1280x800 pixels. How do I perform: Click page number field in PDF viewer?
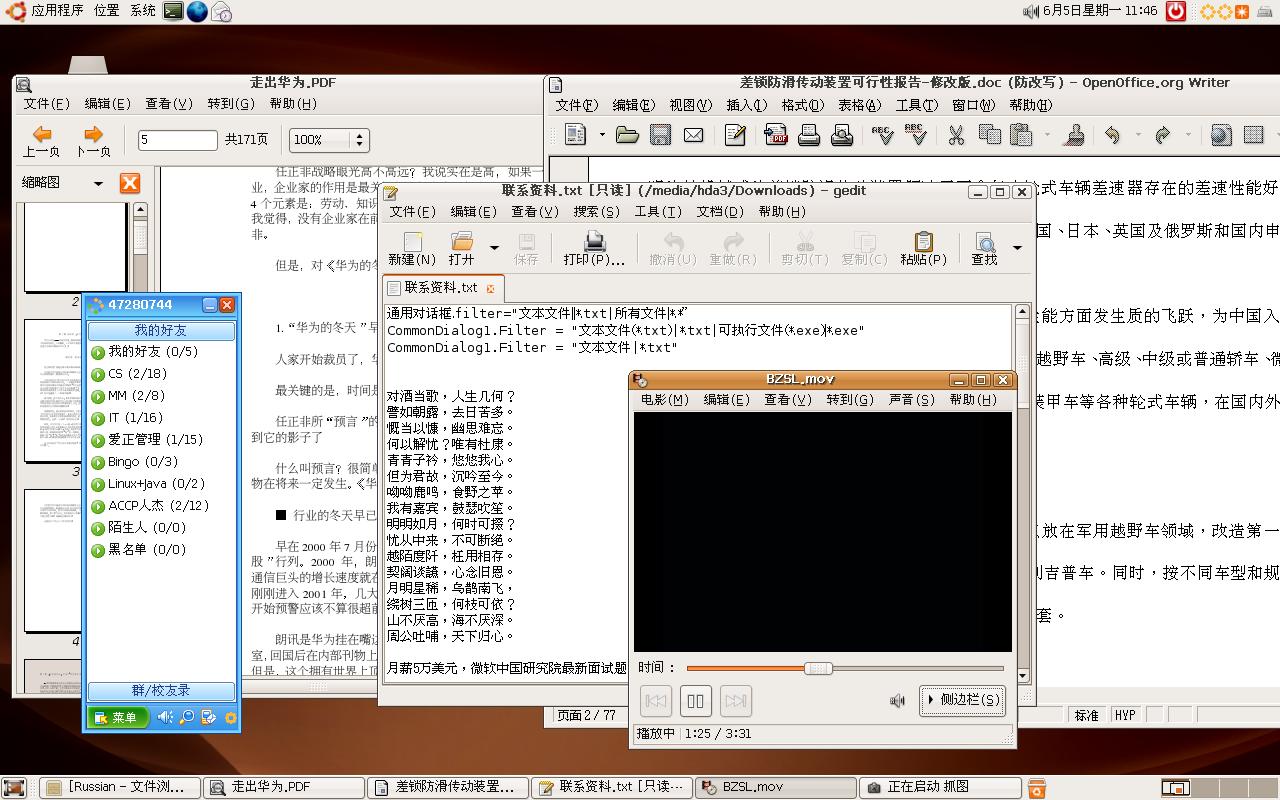pos(177,140)
